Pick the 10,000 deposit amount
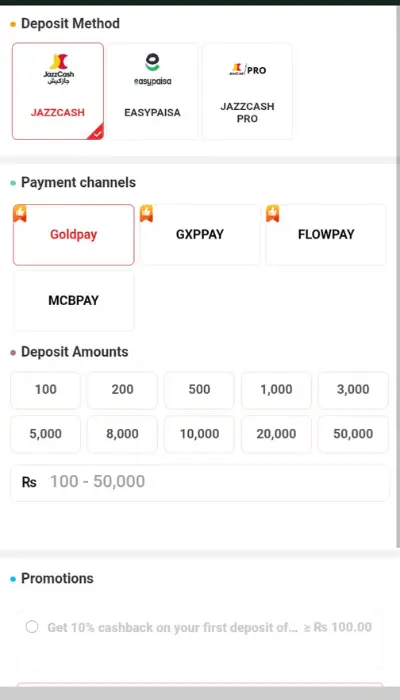 click(x=199, y=434)
